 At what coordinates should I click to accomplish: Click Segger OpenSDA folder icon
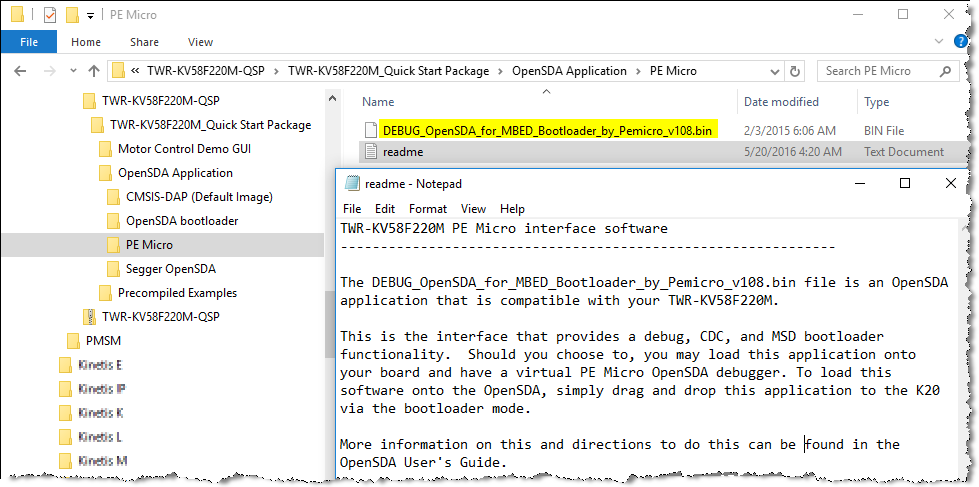pos(113,268)
